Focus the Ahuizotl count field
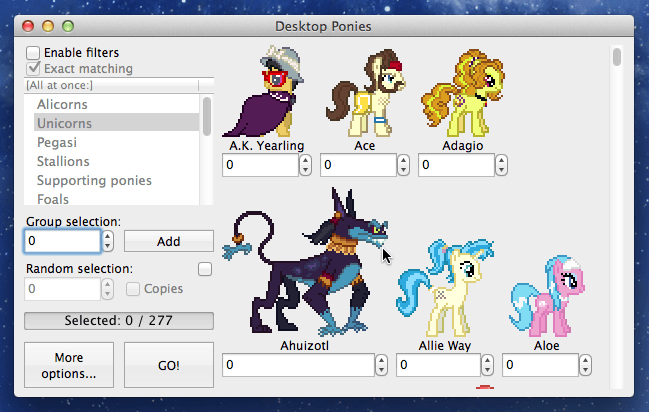The height and width of the screenshot is (412, 649). [298, 365]
